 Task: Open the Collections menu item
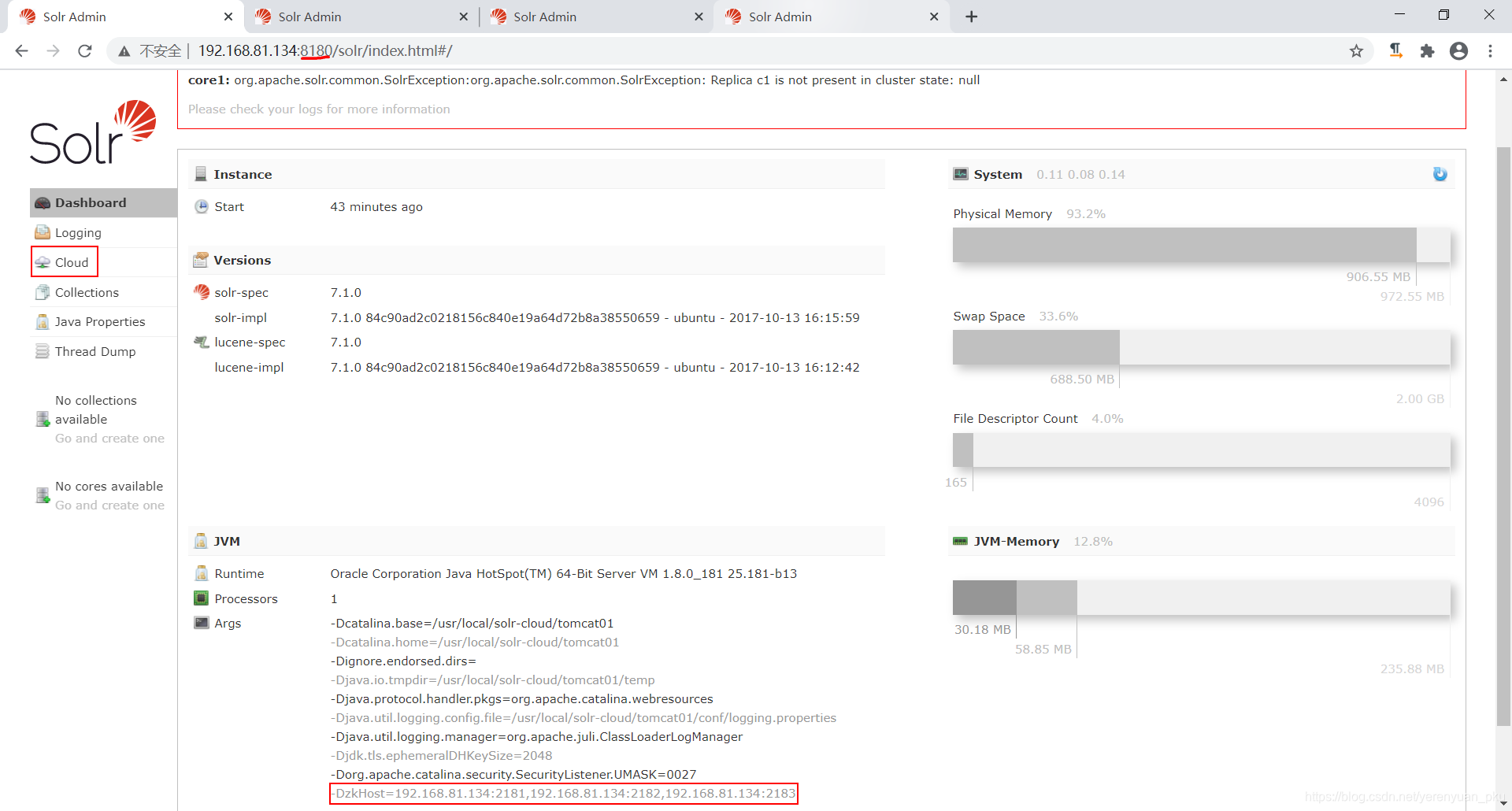tap(103, 292)
